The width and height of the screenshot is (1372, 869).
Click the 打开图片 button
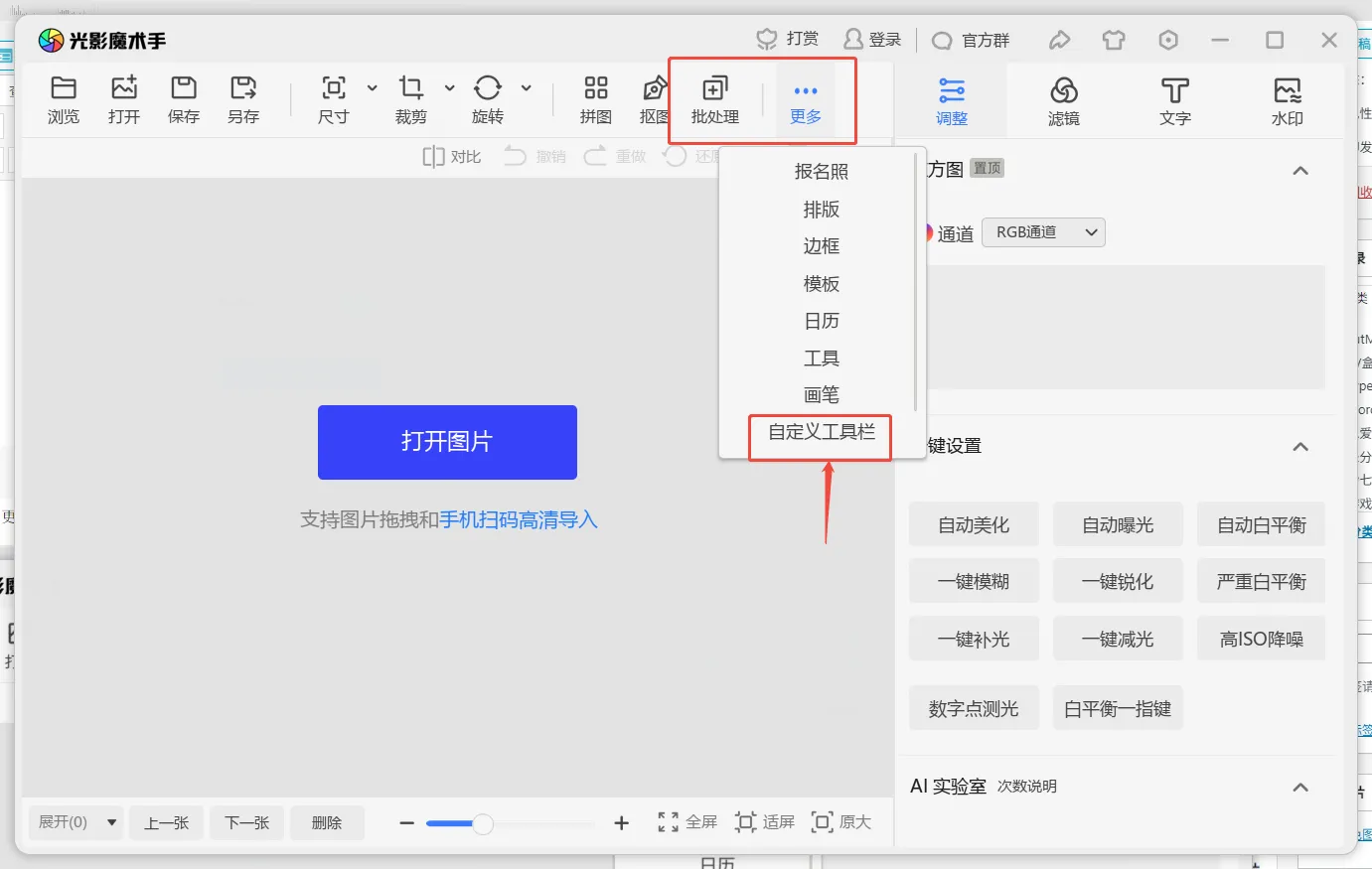(x=447, y=442)
